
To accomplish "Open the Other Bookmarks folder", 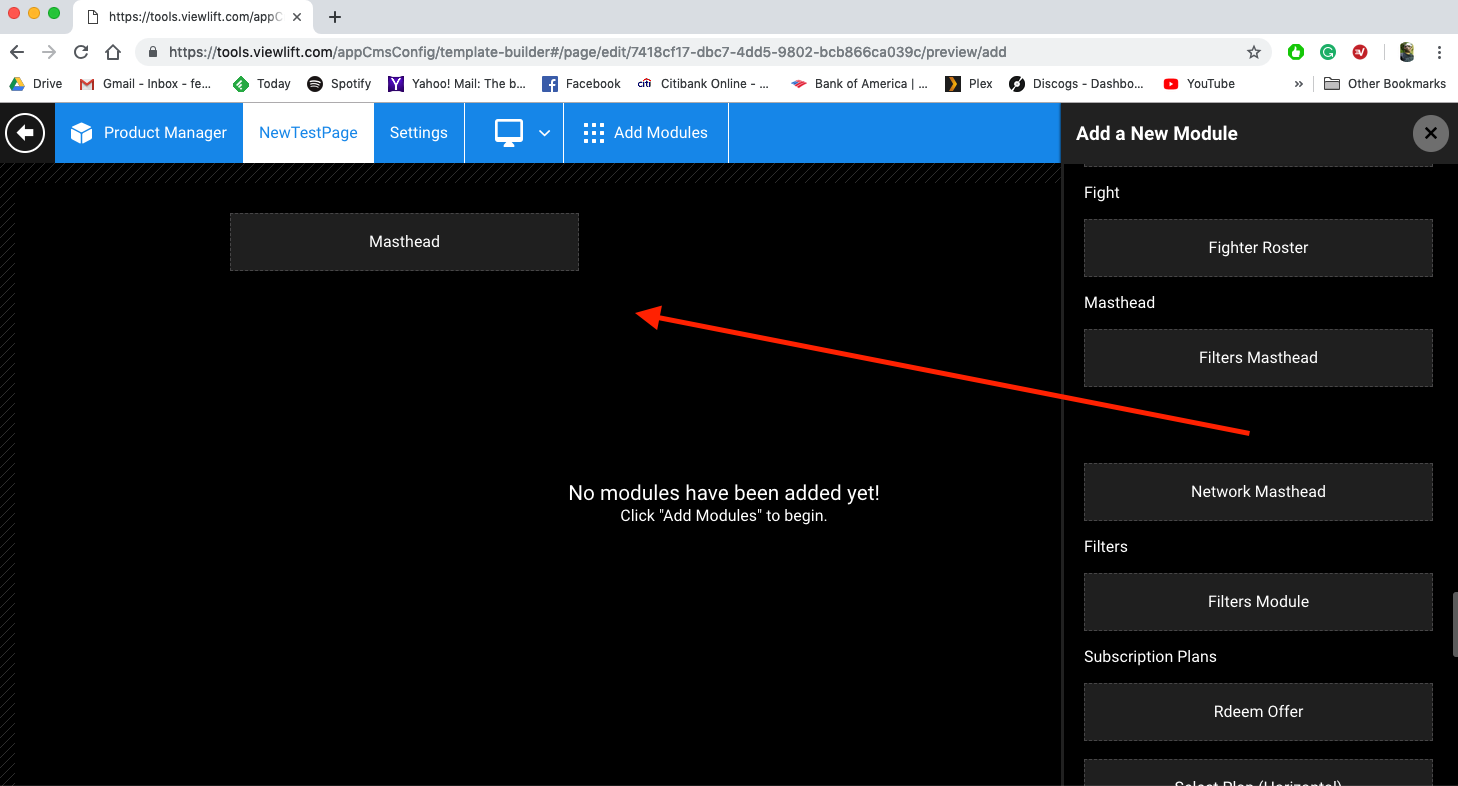I will tap(1385, 84).
